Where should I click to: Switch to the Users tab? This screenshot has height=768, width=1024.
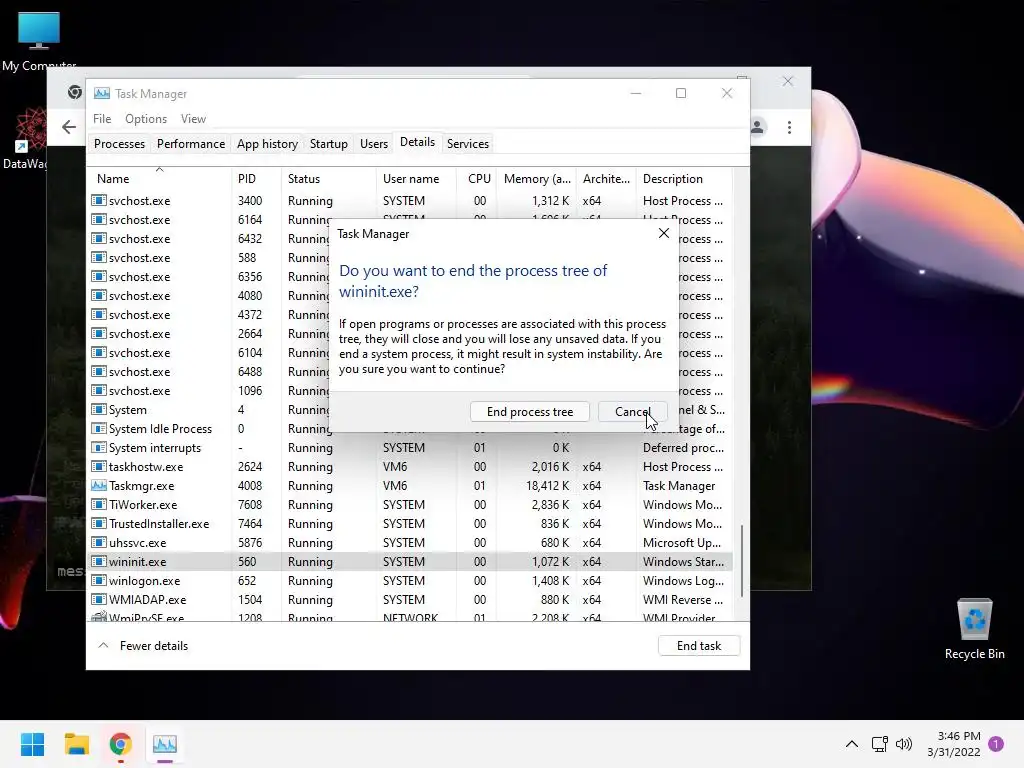pos(374,144)
